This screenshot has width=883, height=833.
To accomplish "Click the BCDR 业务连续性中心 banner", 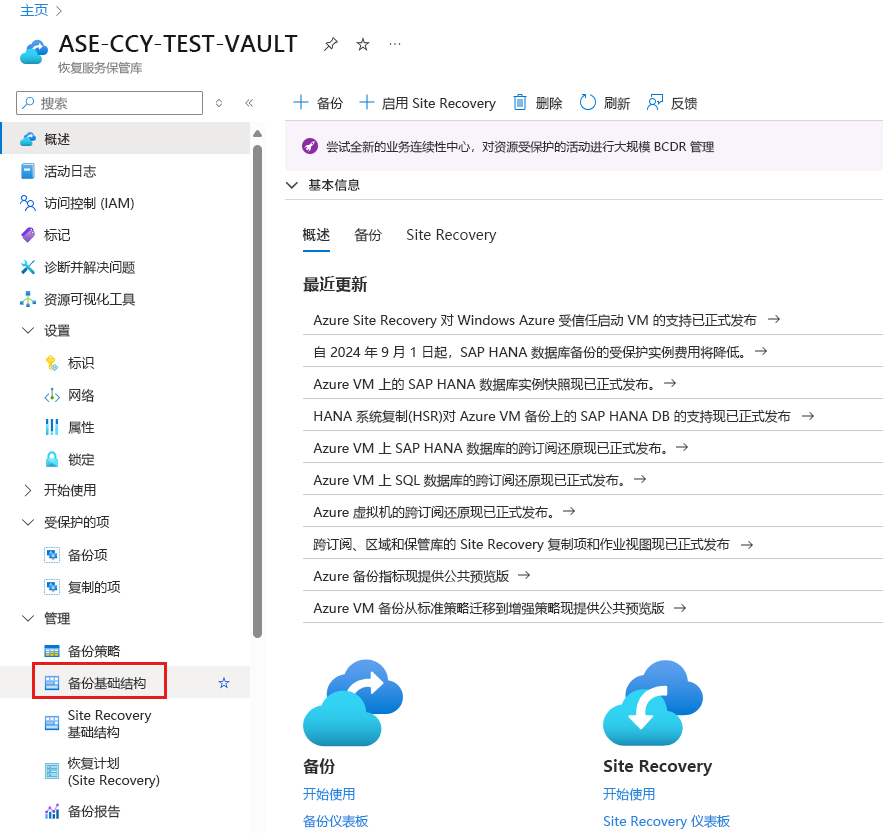I will click(583, 146).
